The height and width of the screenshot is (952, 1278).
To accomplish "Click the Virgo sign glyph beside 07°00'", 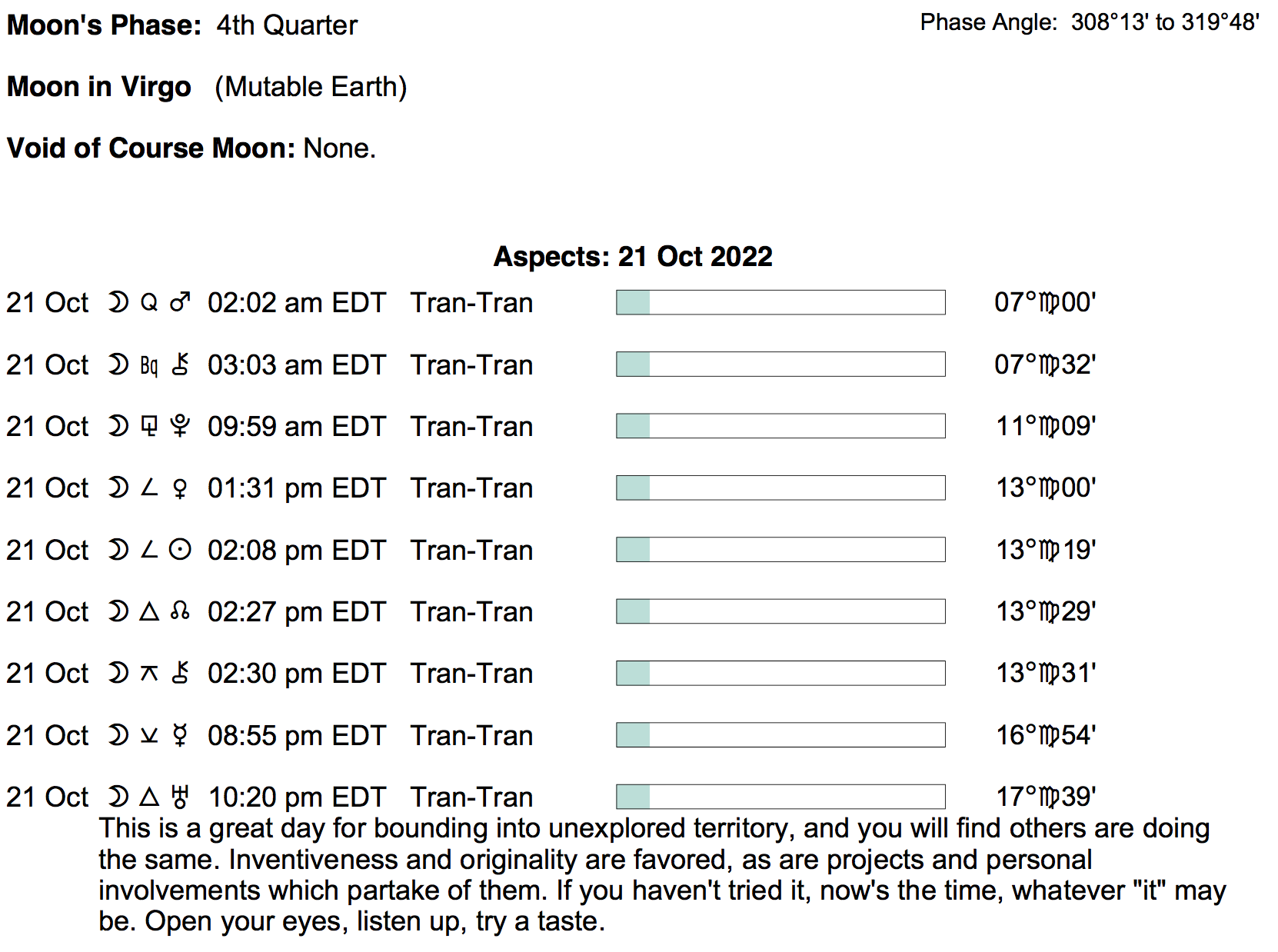I will 1049,304.
